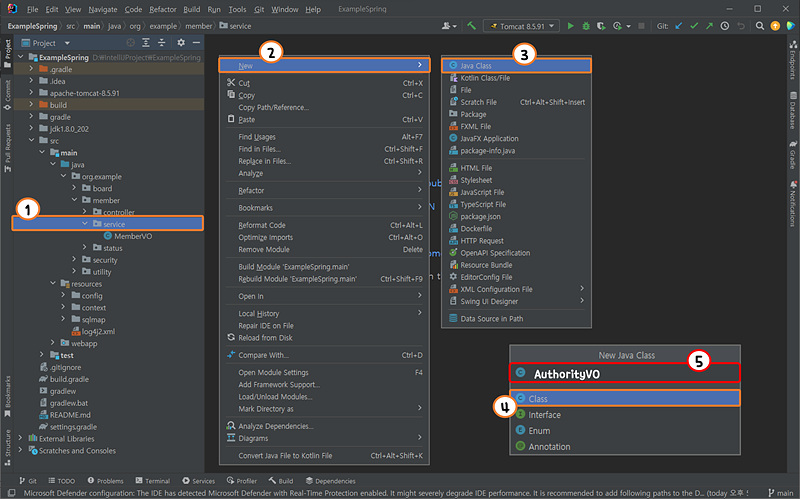Expand External Libraries node
This screenshot has width=800, height=499.
click(x=20, y=438)
